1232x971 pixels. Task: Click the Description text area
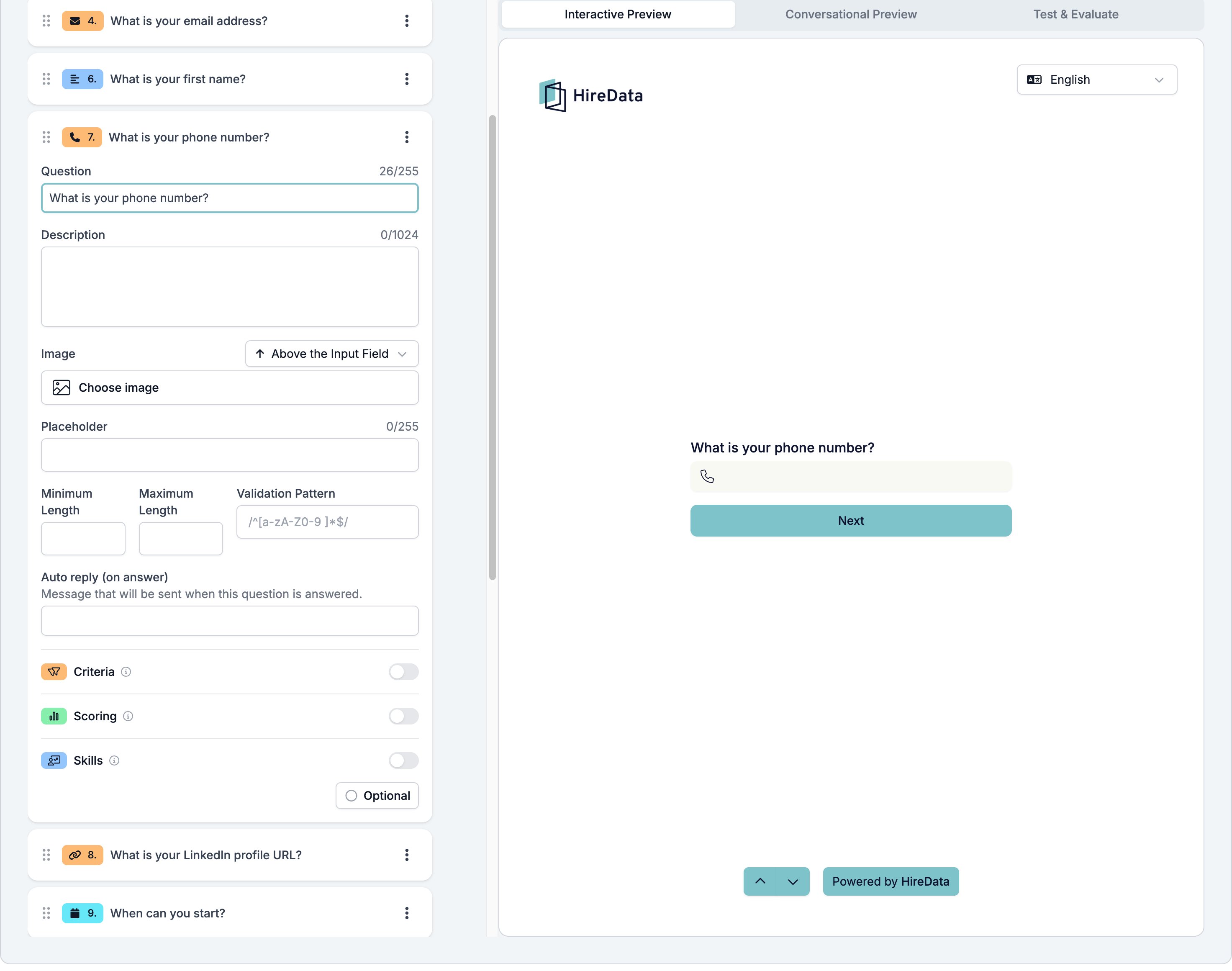230,287
